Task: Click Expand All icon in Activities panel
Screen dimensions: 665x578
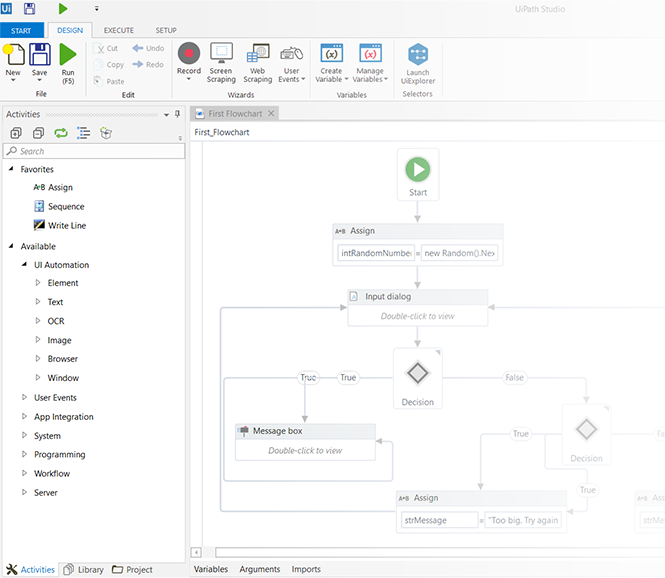Action: pyautogui.click(x=16, y=133)
